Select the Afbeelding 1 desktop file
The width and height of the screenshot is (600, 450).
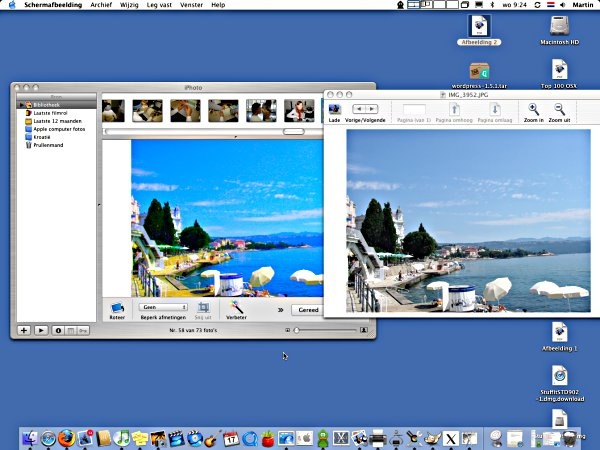click(x=559, y=337)
